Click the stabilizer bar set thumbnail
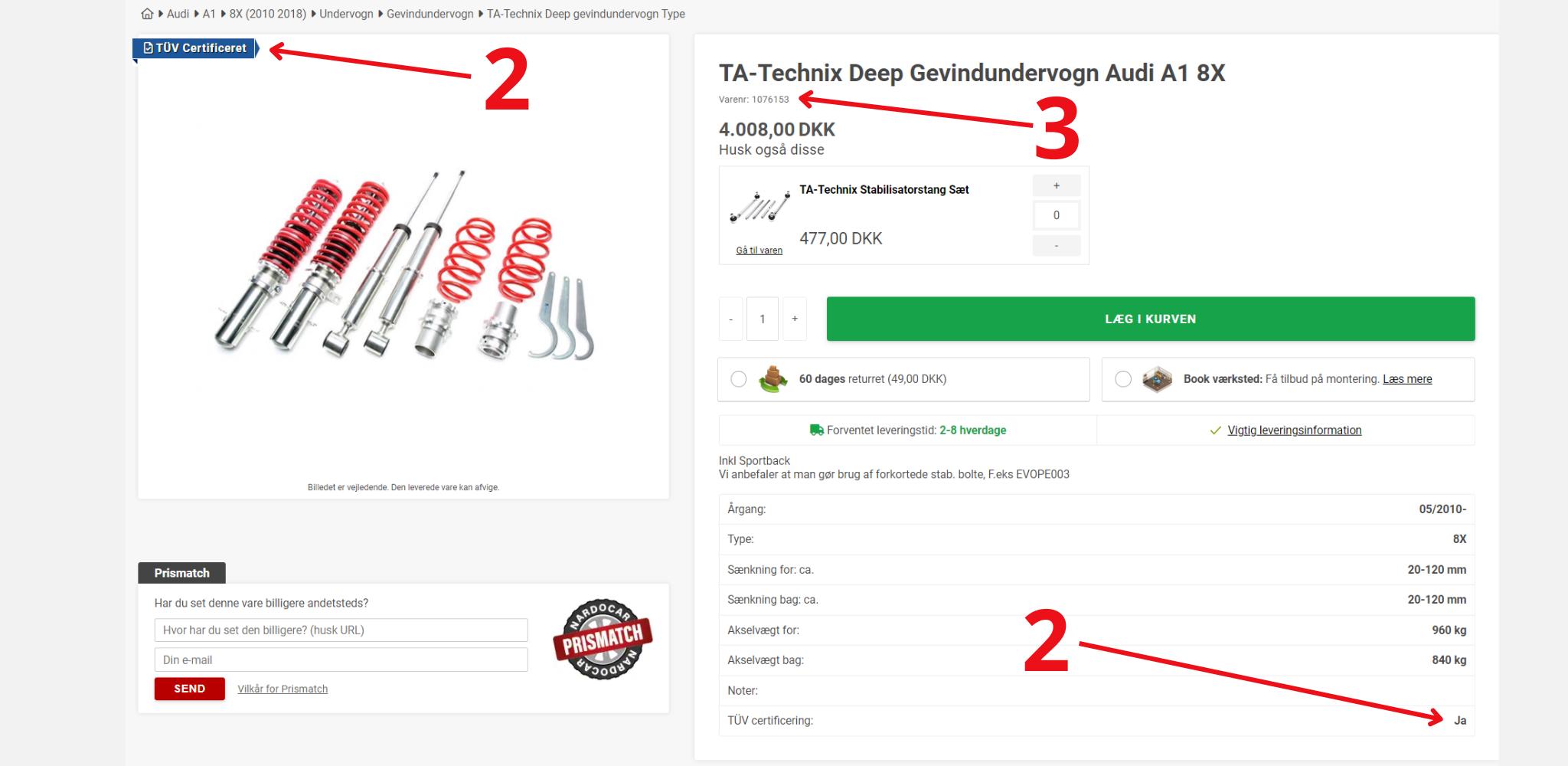Viewport: 1568px width, 766px height. tap(759, 206)
